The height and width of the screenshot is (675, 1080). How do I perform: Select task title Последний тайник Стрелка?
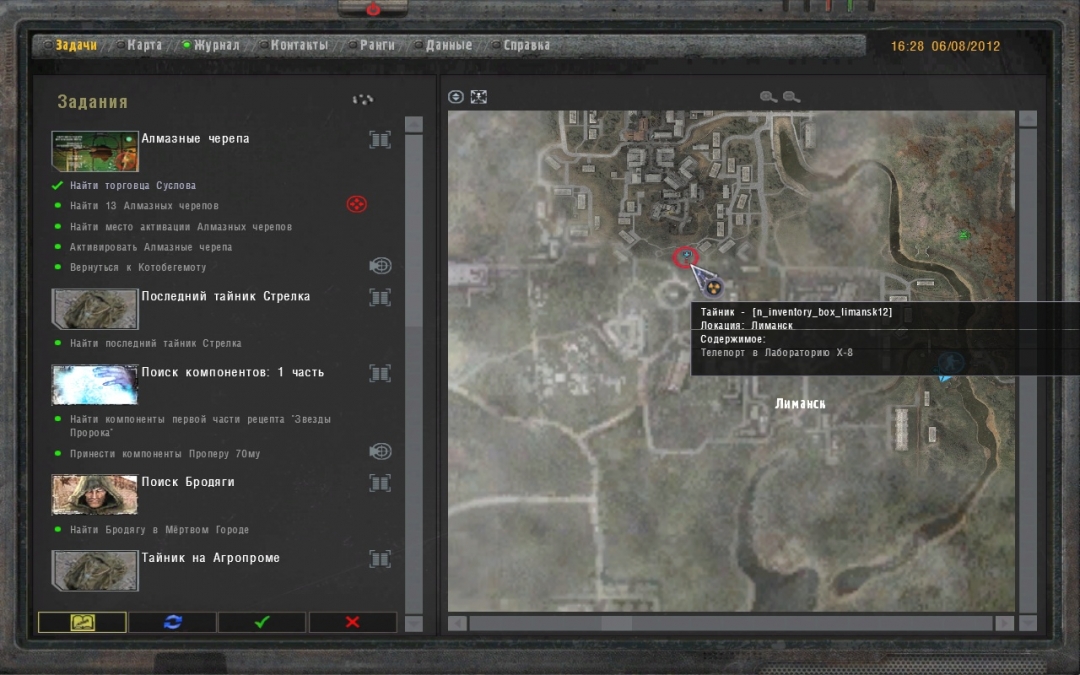point(226,296)
